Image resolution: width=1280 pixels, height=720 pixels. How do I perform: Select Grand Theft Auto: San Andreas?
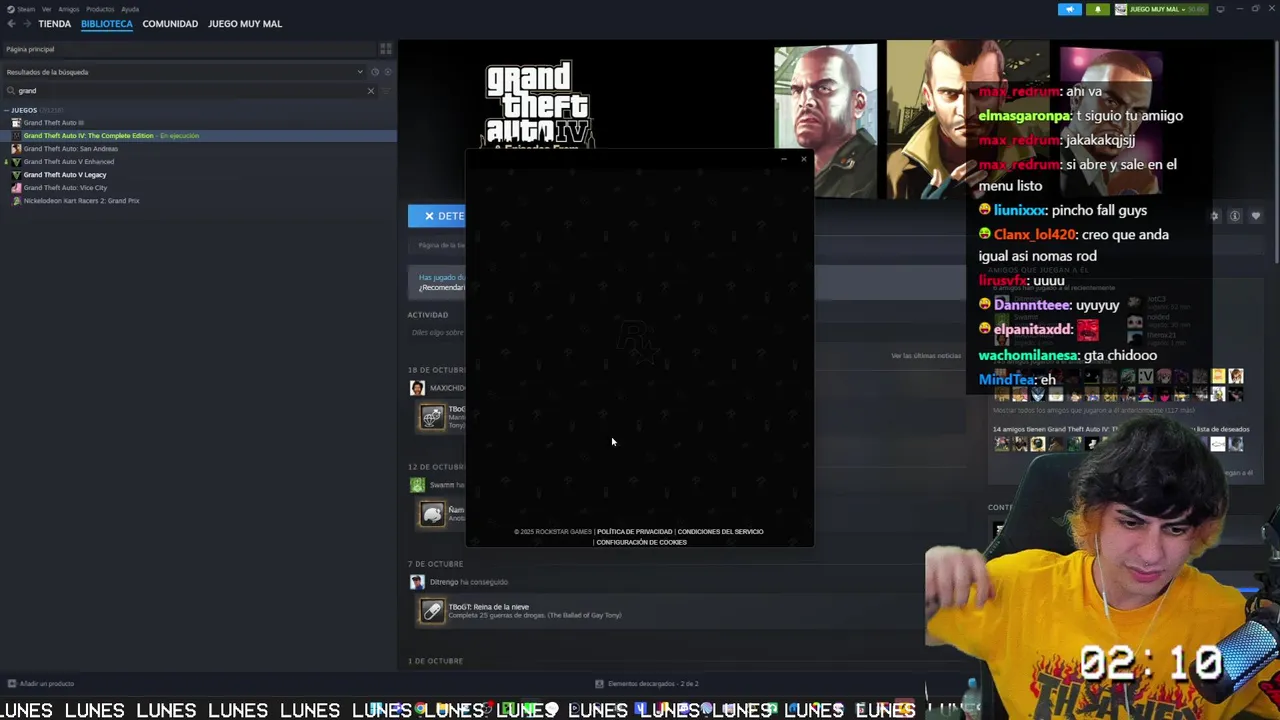pos(70,149)
